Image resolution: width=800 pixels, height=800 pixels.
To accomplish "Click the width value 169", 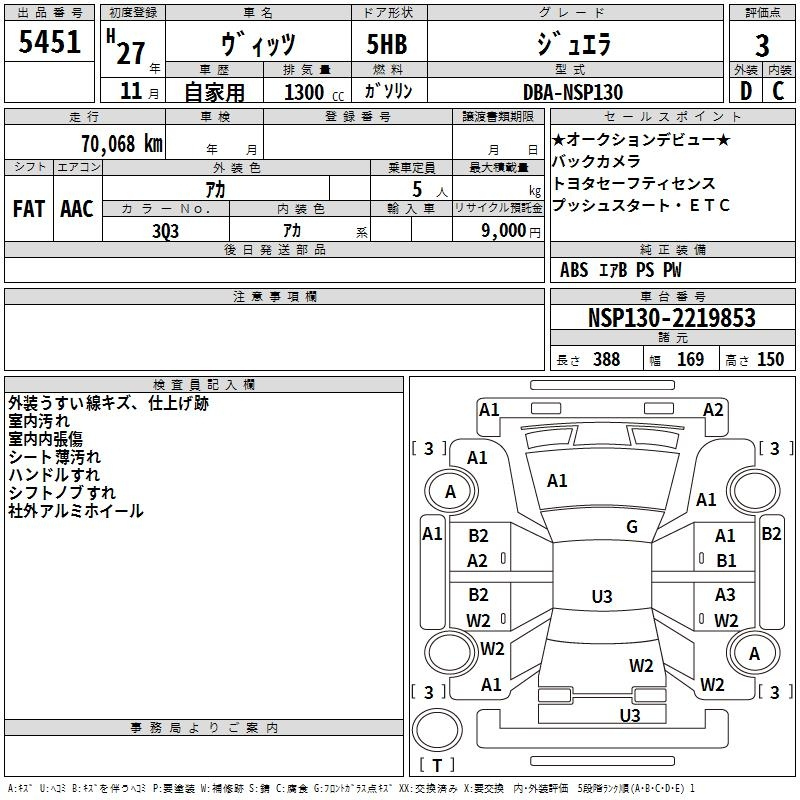I will click(690, 359).
